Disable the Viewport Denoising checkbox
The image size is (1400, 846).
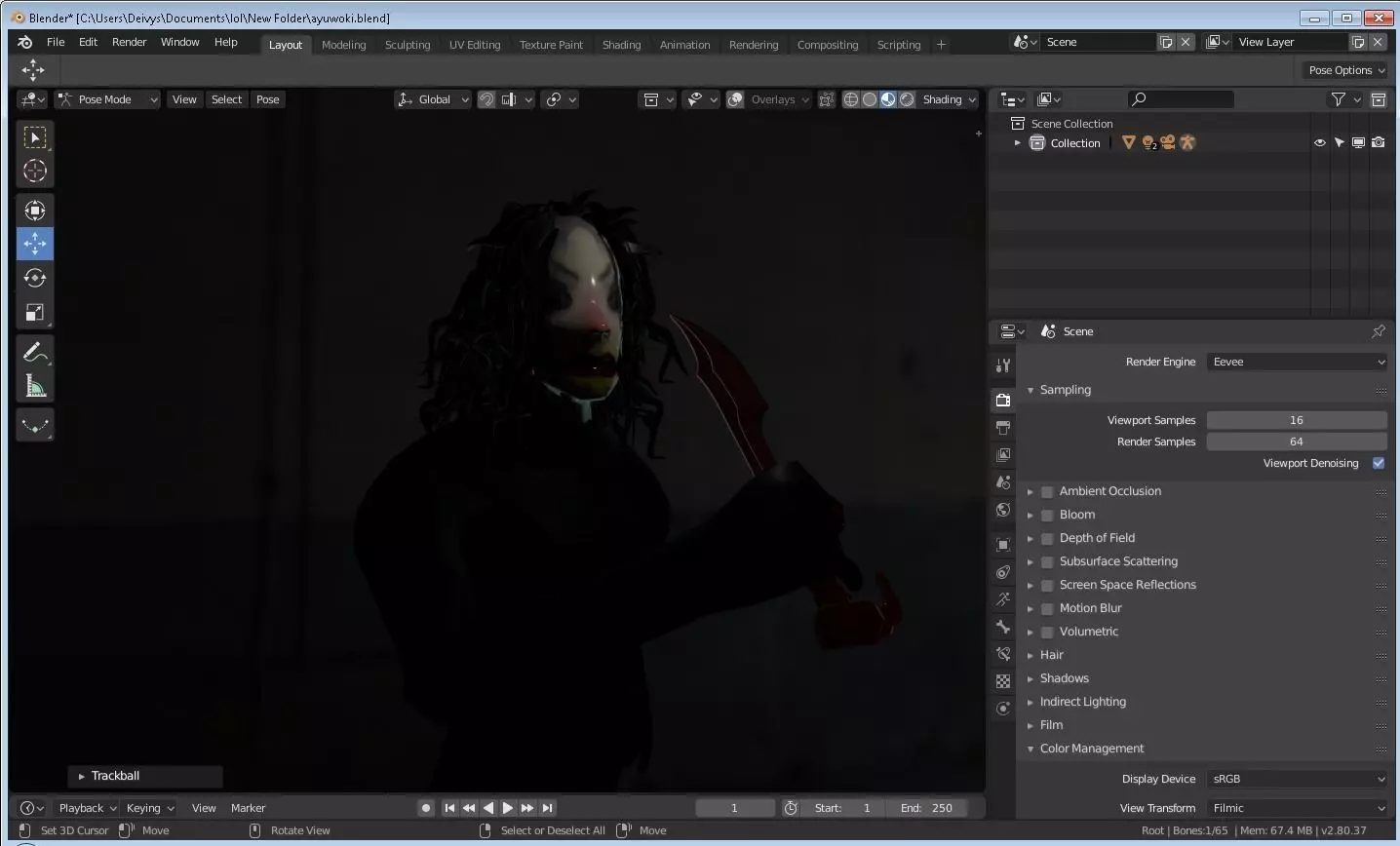point(1379,463)
